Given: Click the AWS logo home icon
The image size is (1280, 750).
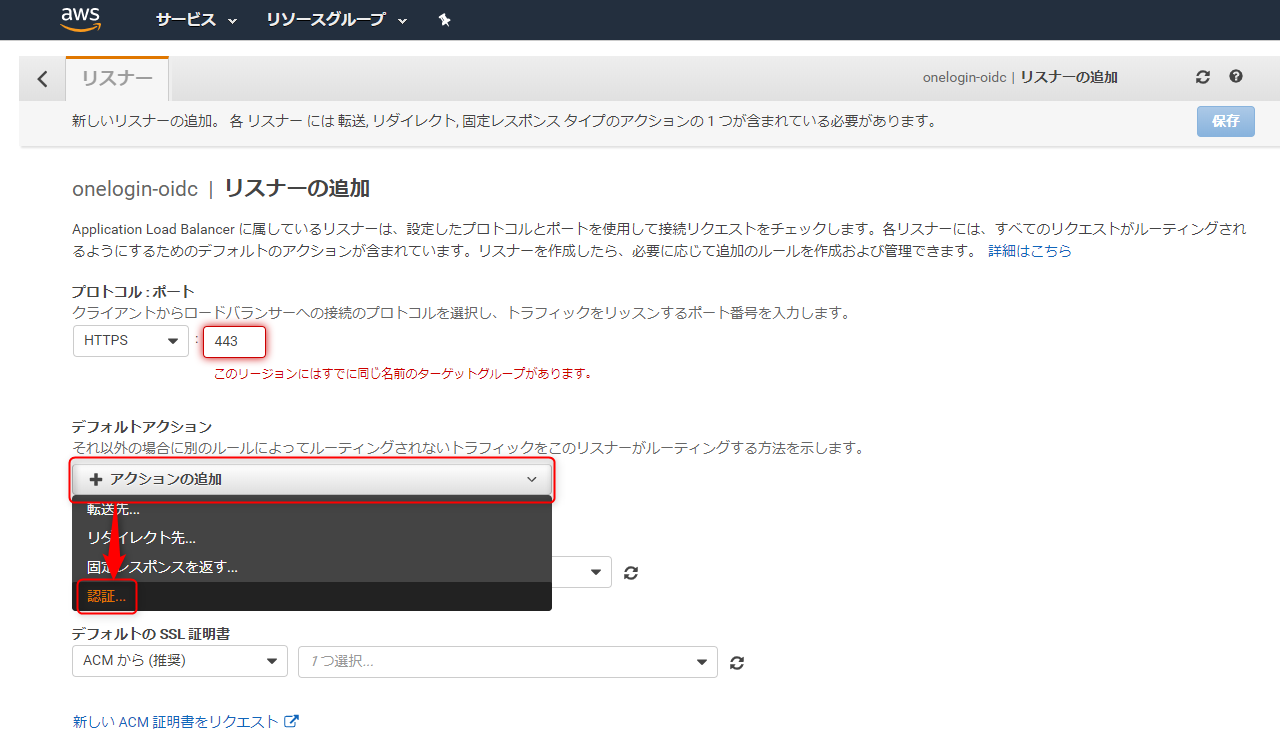Looking at the screenshot, I should 80,19.
